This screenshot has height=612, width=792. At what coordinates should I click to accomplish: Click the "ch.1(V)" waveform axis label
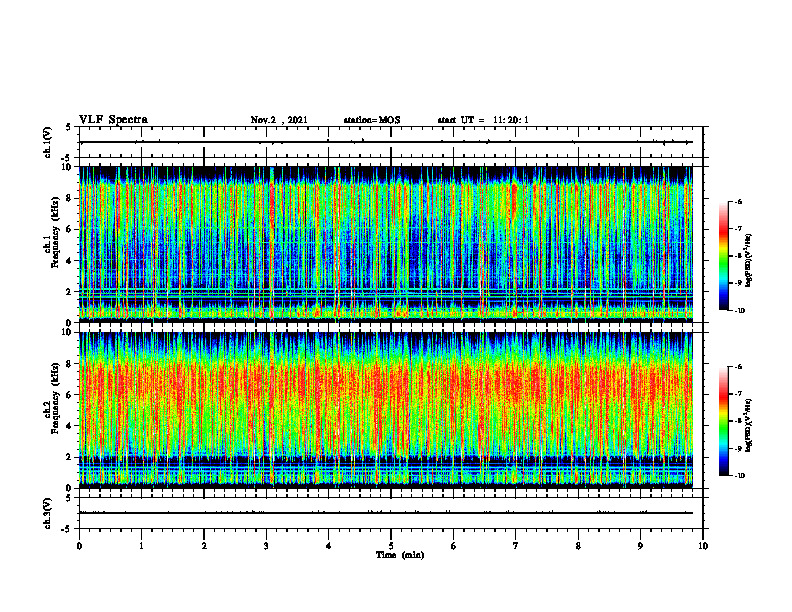[48, 142]
